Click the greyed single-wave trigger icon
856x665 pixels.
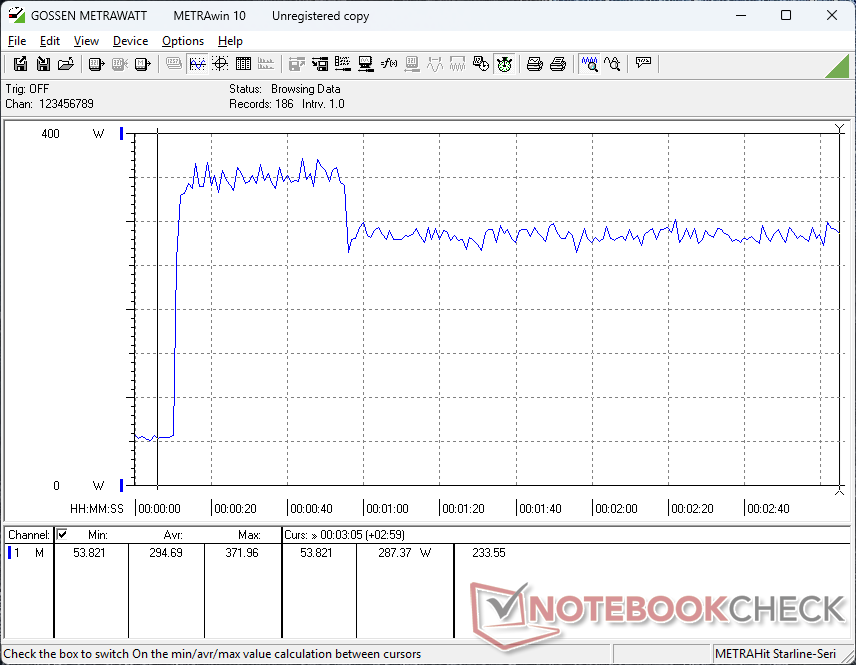435,64
